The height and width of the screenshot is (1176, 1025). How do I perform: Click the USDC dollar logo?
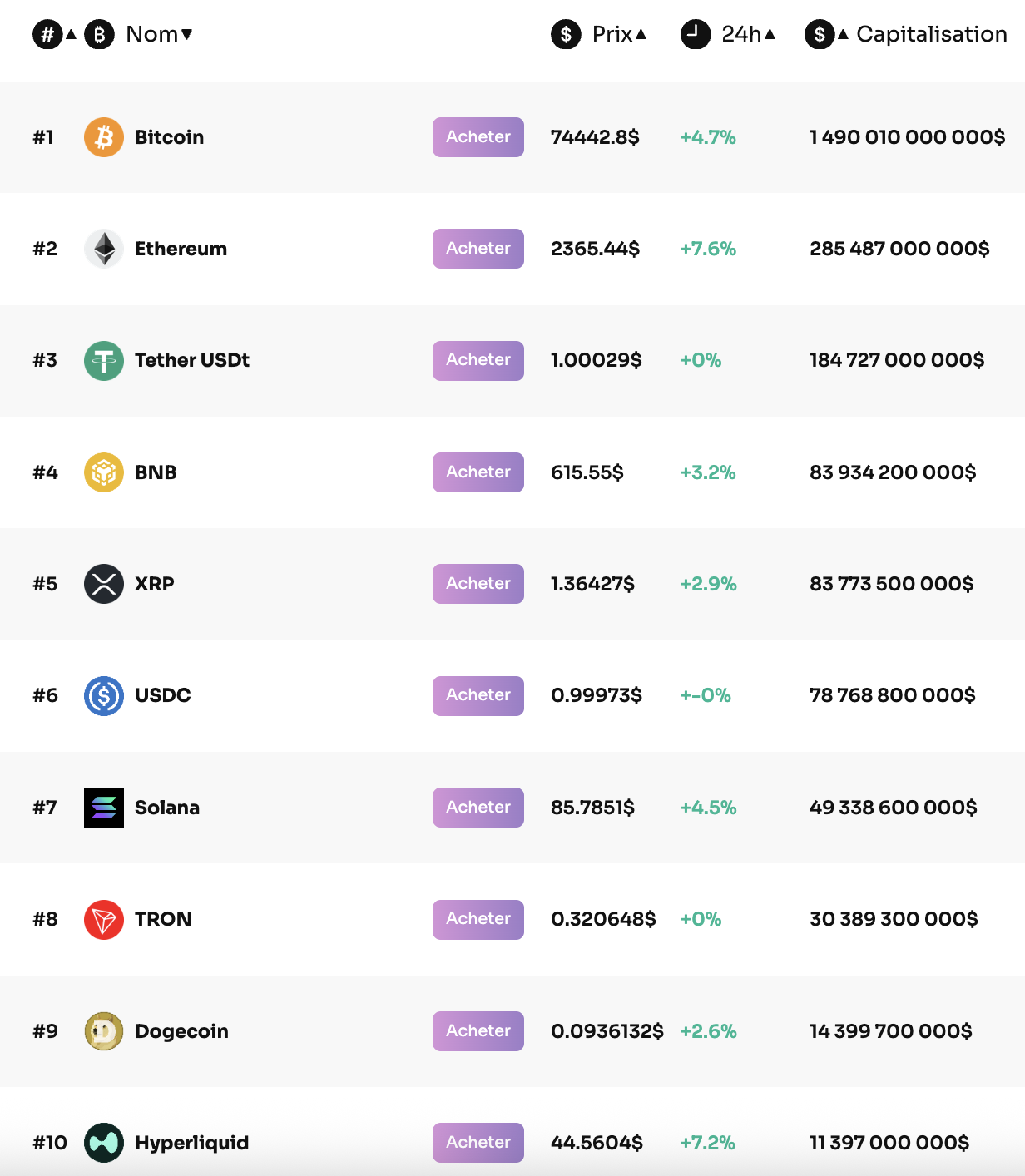103,695
